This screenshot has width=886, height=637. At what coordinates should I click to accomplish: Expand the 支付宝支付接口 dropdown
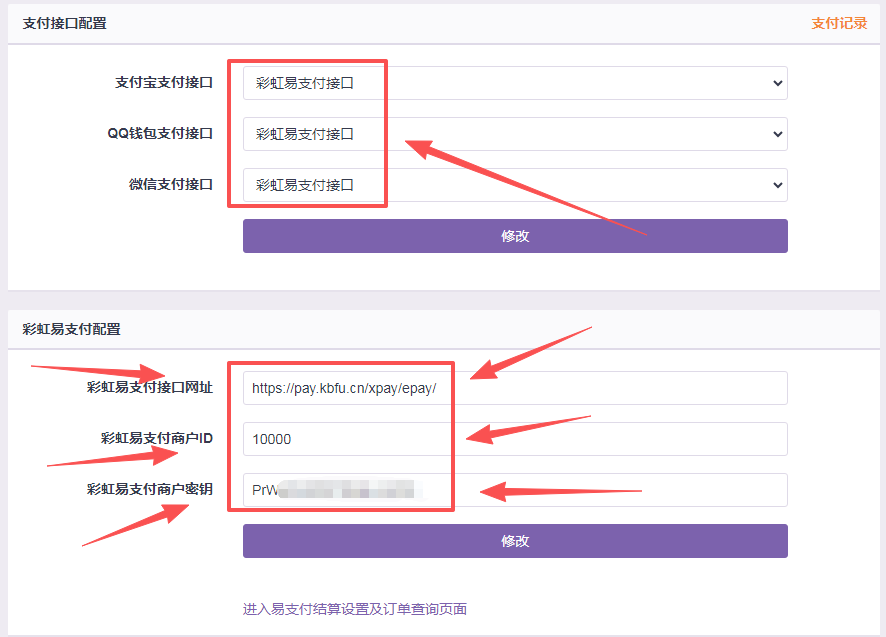(514, 83)
